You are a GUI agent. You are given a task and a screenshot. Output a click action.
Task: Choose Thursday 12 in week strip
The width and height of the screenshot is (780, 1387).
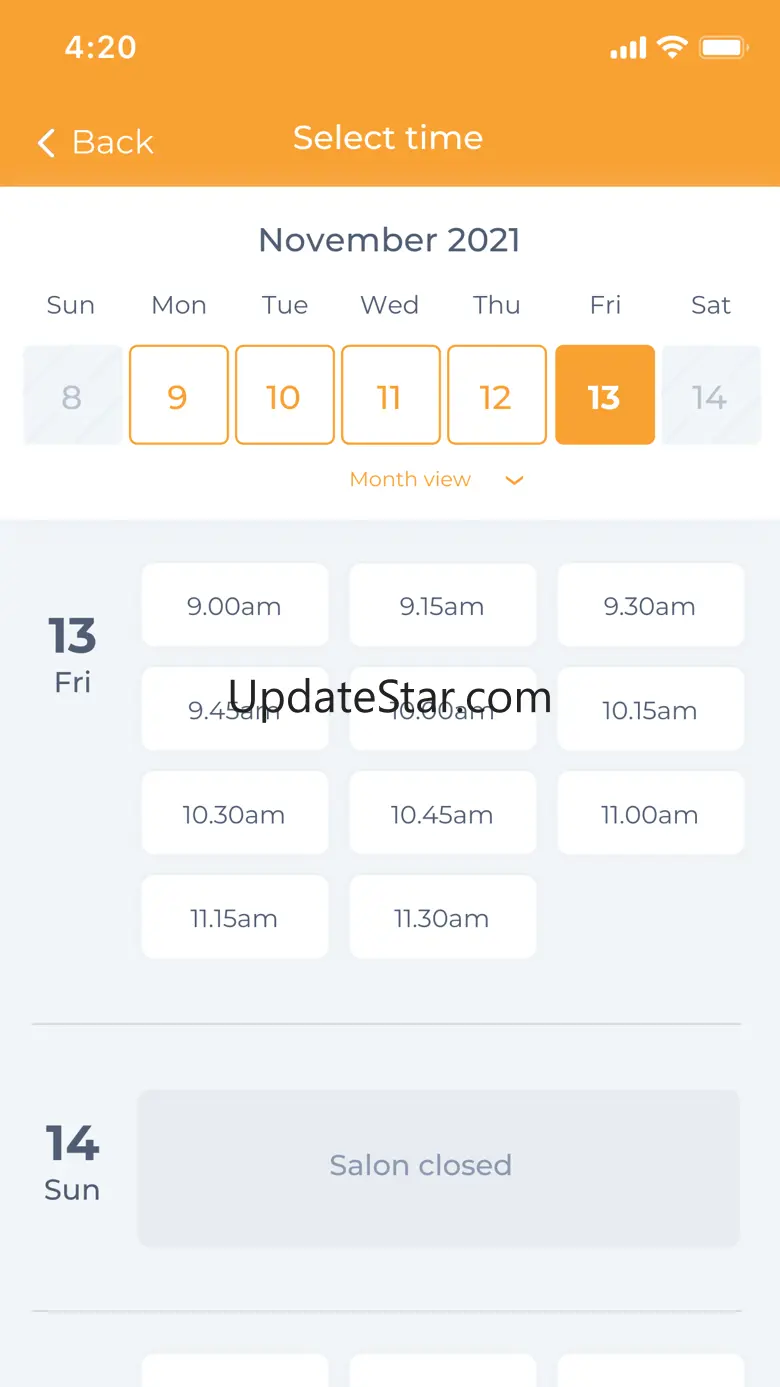(x=497, y=395)
